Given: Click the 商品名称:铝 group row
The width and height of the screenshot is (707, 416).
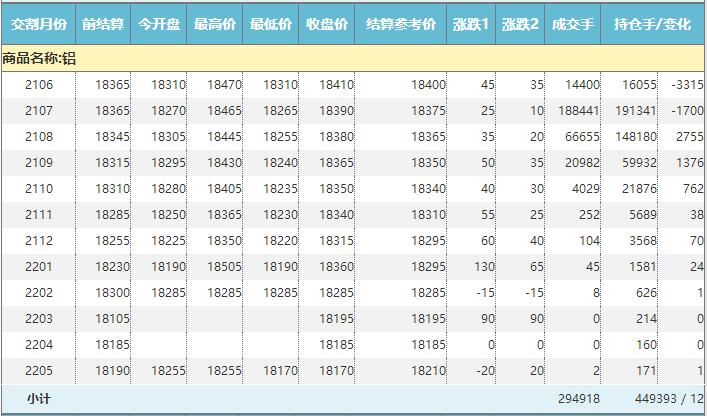Looking at the screenshot, I should pyautogui.click(x=40, y=59).
